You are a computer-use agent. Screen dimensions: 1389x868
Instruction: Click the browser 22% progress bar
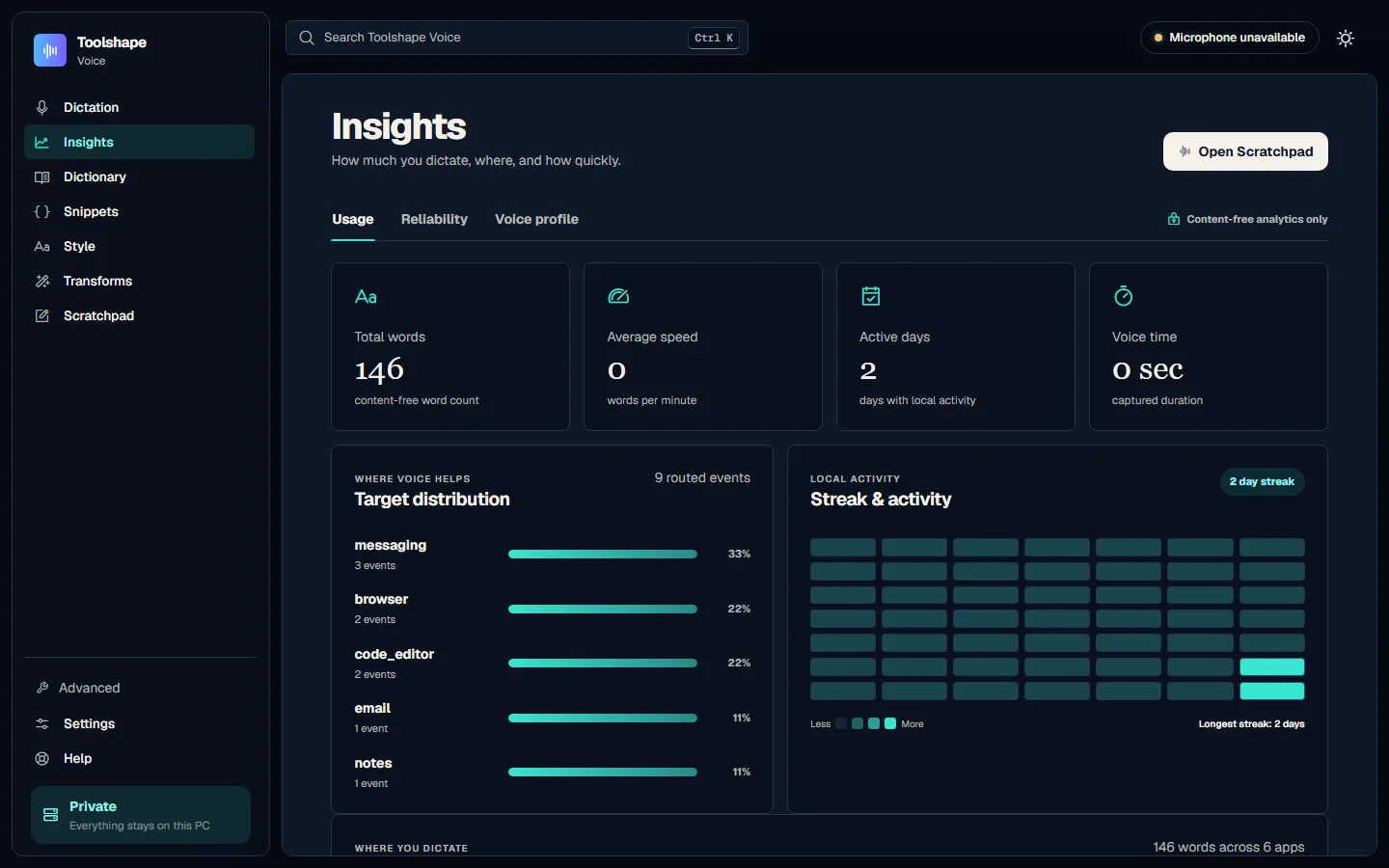(603, 609)
